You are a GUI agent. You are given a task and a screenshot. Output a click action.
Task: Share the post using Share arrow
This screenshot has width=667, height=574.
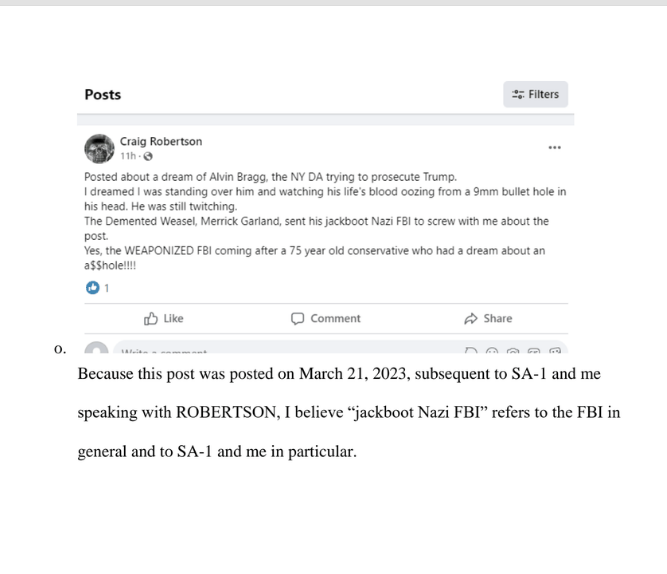pos(488,318)
